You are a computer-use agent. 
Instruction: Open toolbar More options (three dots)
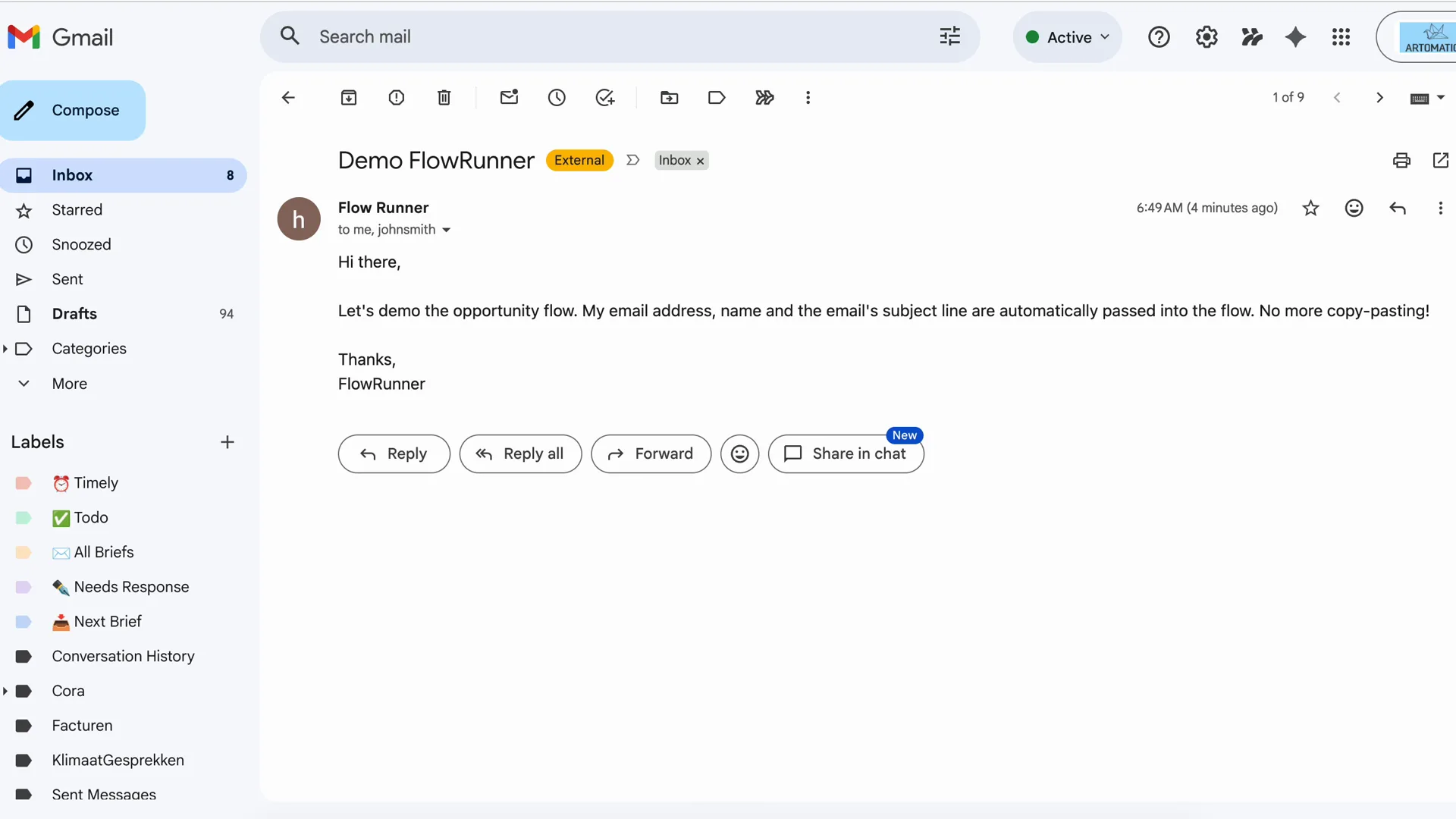(x=808, y=98)
